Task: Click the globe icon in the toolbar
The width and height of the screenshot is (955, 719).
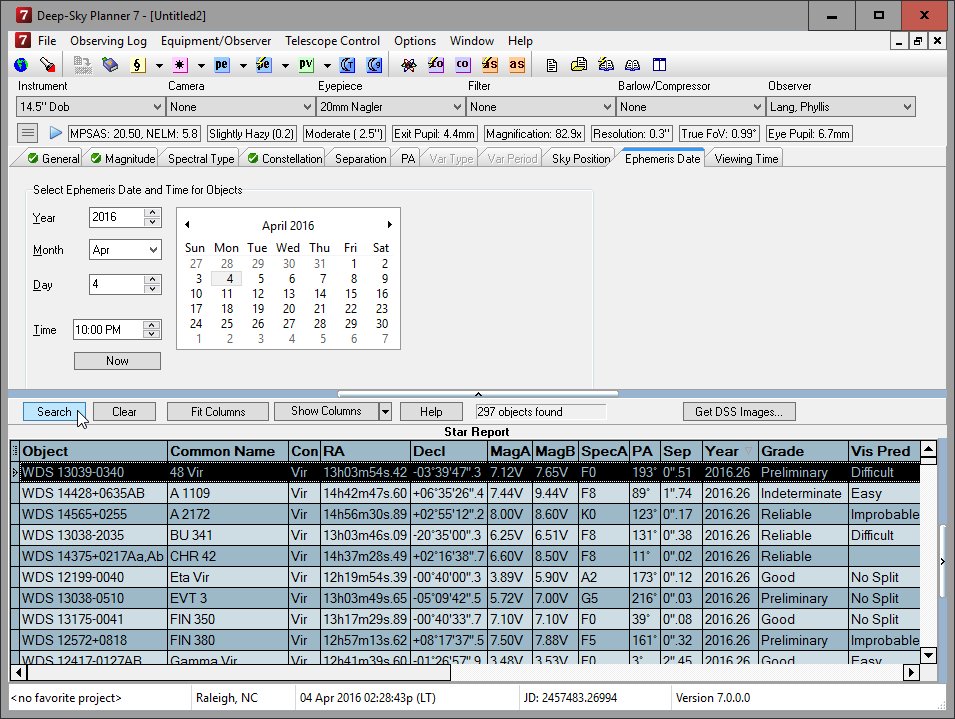Action: 21,65
